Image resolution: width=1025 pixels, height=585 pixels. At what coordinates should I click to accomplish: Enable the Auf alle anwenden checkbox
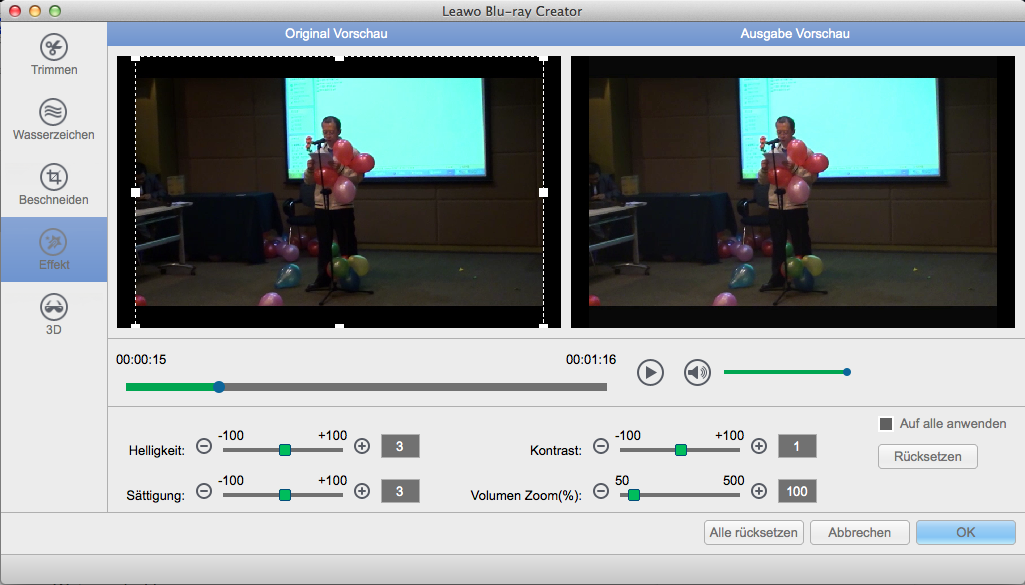(x=885, y=424)
